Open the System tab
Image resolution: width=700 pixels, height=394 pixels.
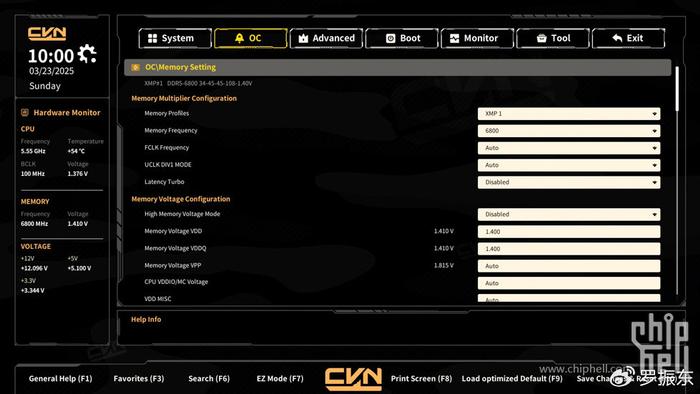[x=175, y=38]
